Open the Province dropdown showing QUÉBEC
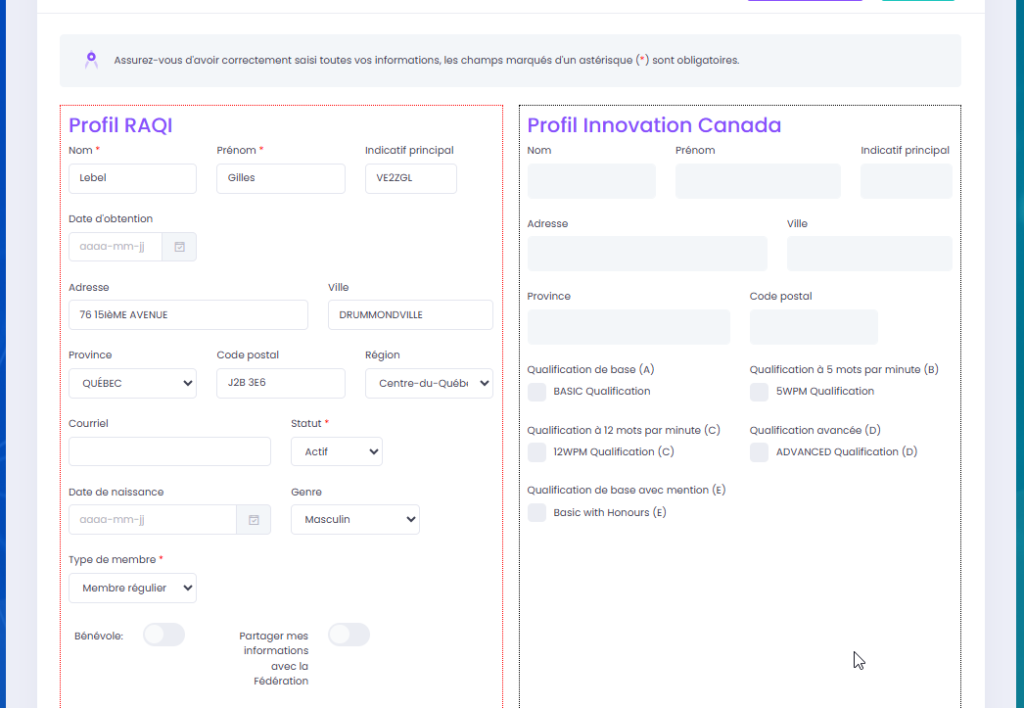The image size is (1024, 708). tap(132, 383)
